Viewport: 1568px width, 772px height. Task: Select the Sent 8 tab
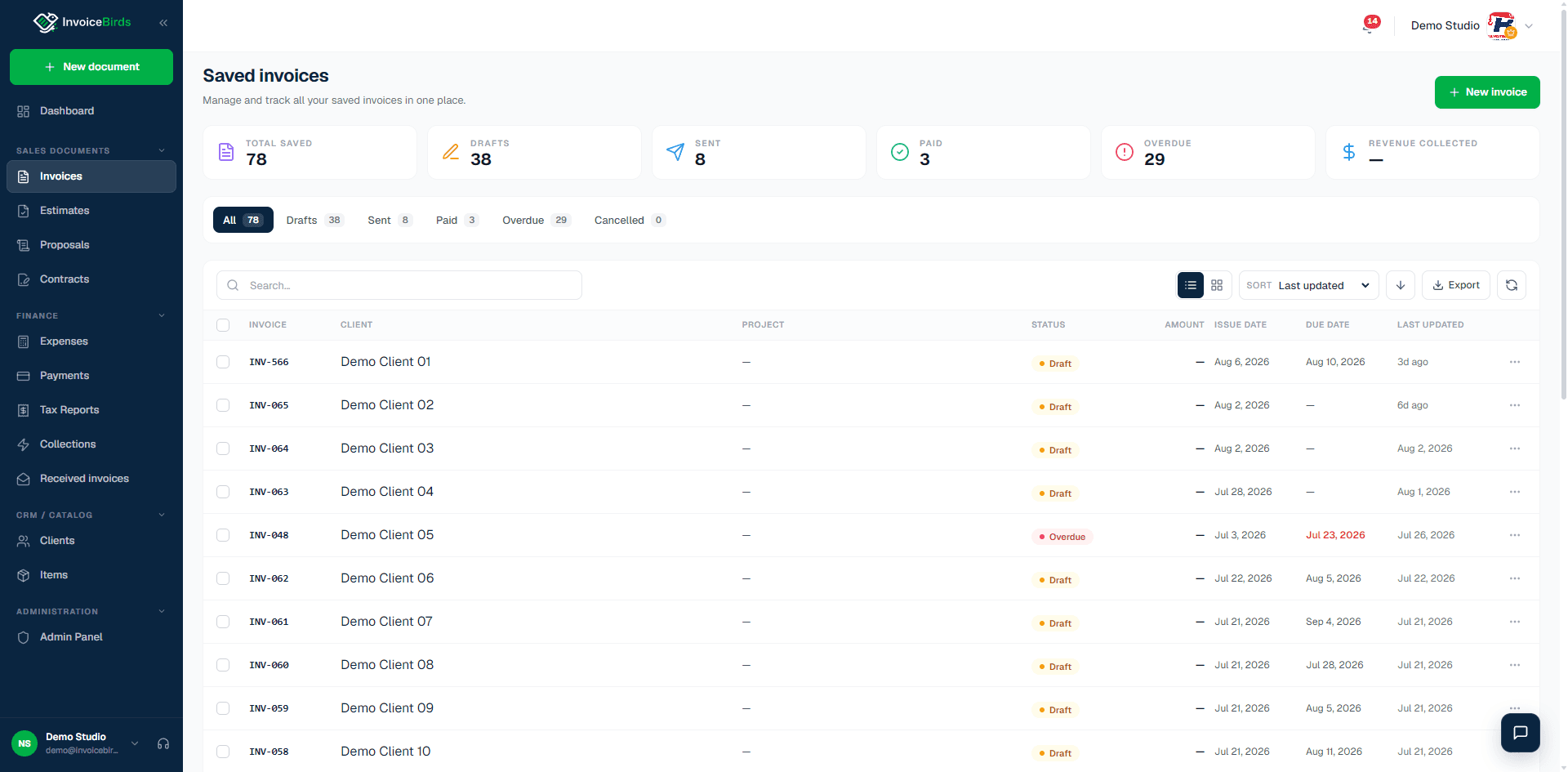390,220
